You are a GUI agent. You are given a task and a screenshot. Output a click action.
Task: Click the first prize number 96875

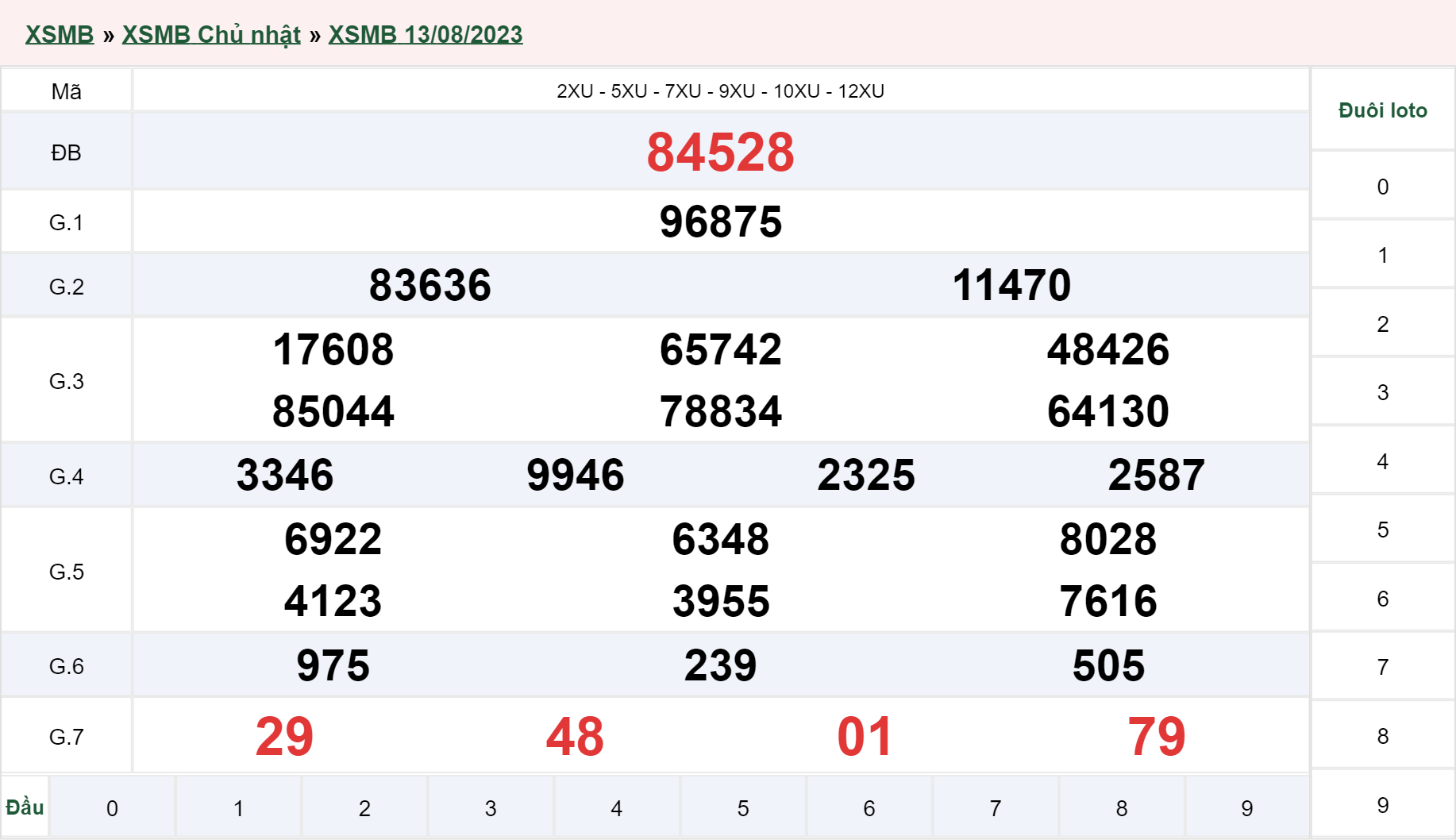(x=720, y=222)
